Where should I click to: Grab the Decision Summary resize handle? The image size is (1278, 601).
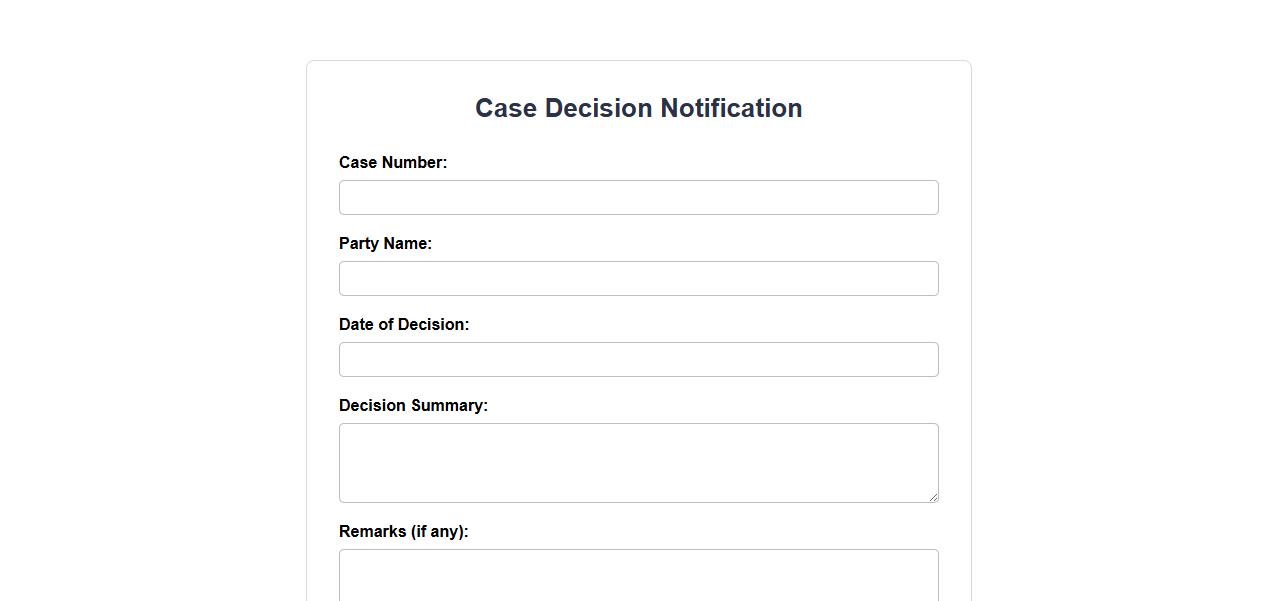tap(933, 497)
